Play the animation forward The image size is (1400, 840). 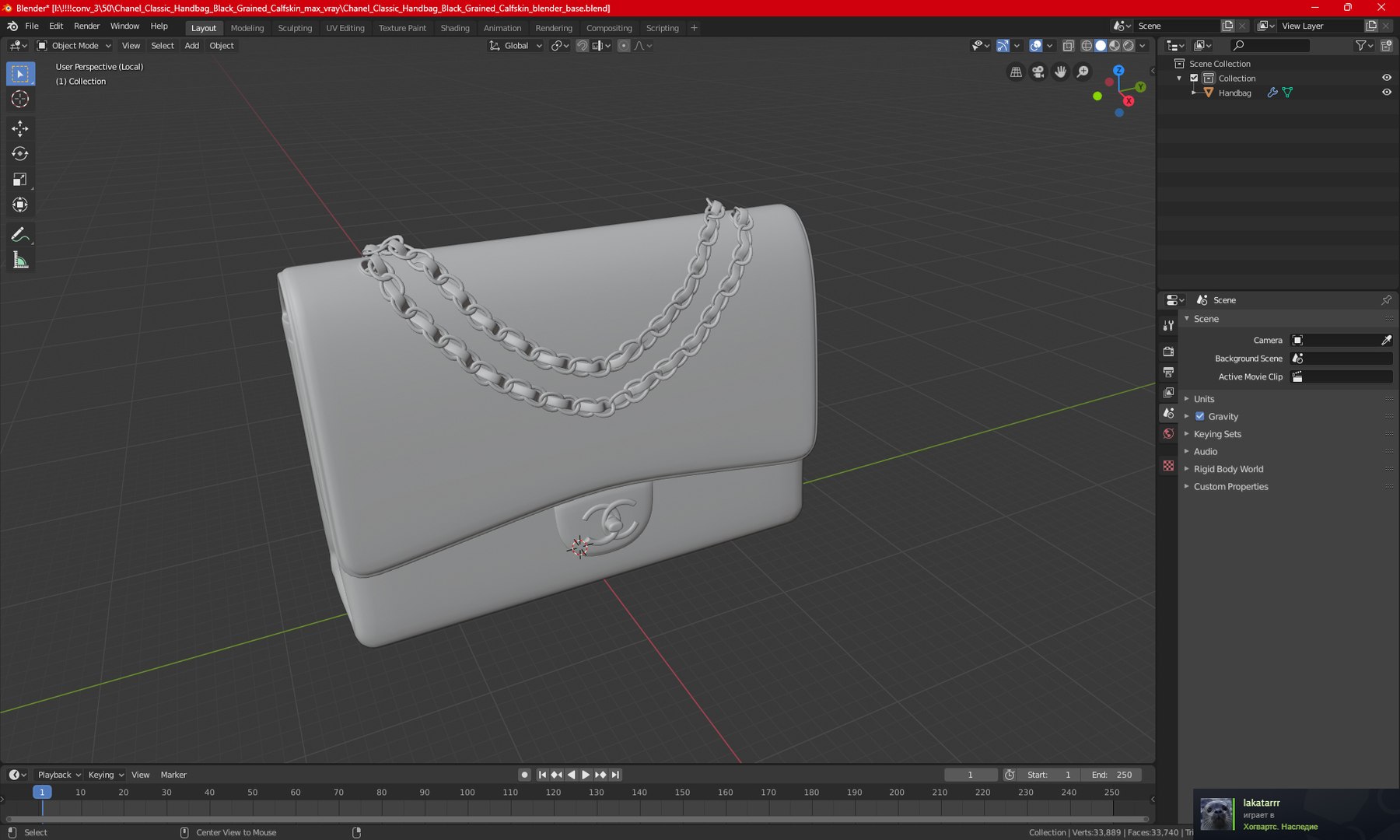(x=586, y=775)
